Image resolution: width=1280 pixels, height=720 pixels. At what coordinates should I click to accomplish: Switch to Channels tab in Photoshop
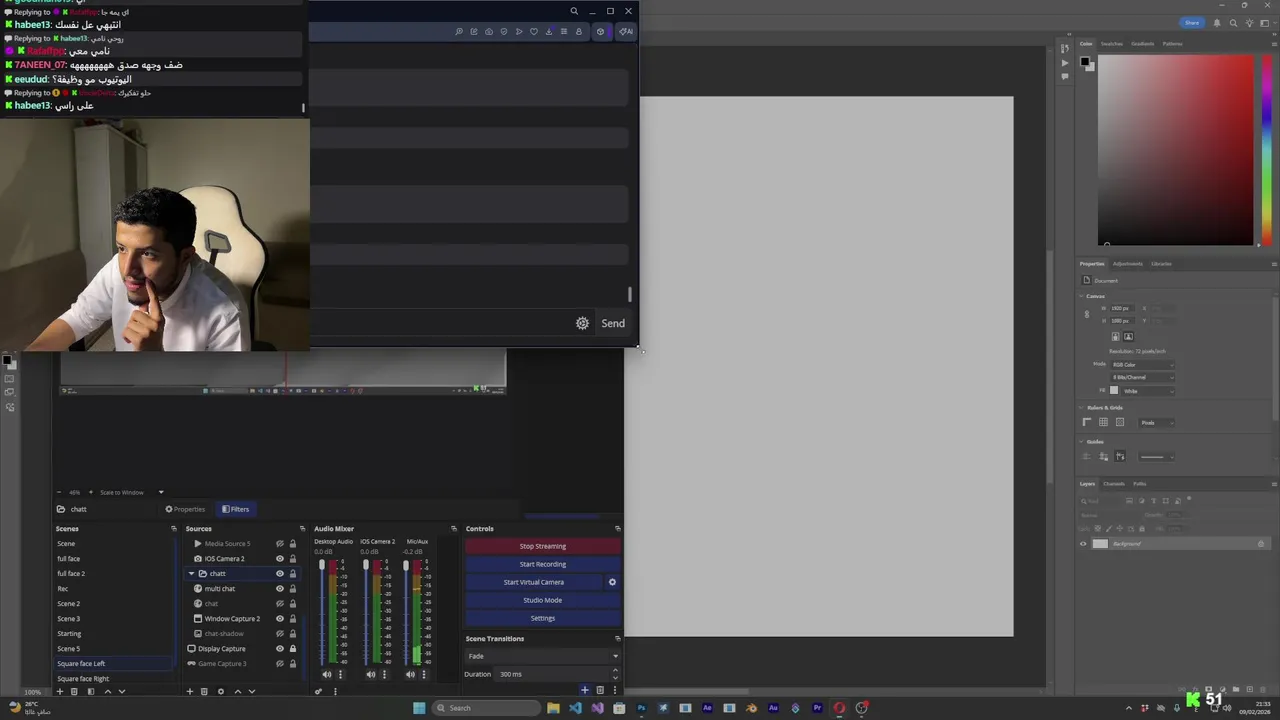[x=1114, y=484]
